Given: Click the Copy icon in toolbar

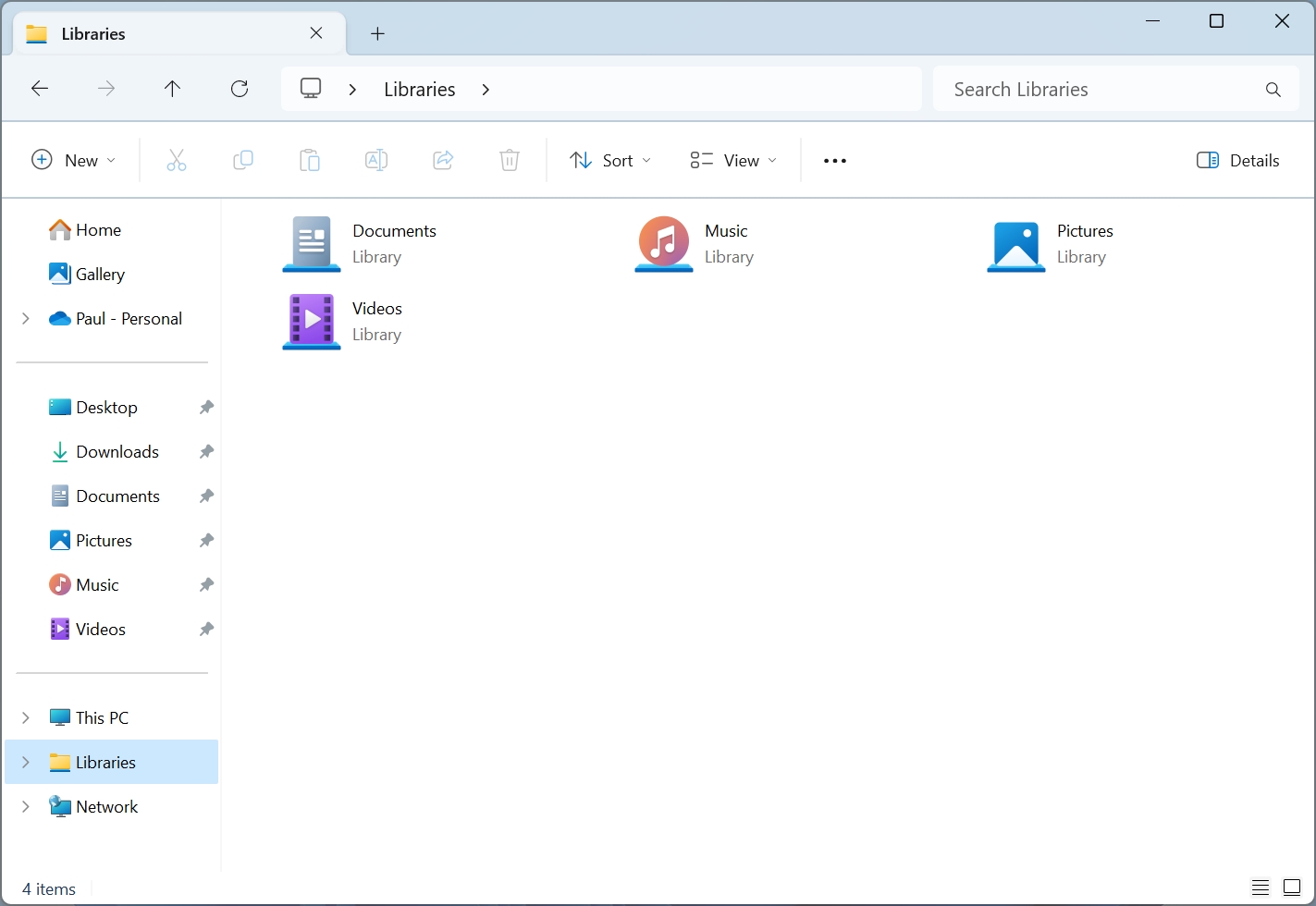Looking at the screenshot, I should click(x=243, y=160).
